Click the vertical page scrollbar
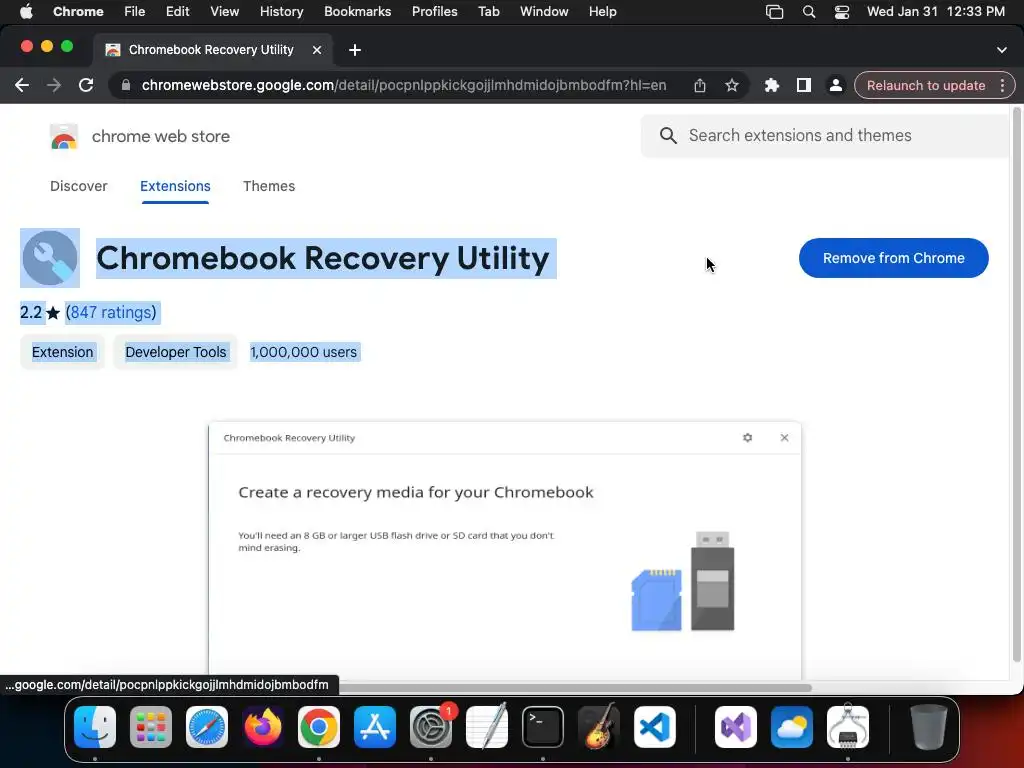 coord(1016,385)
